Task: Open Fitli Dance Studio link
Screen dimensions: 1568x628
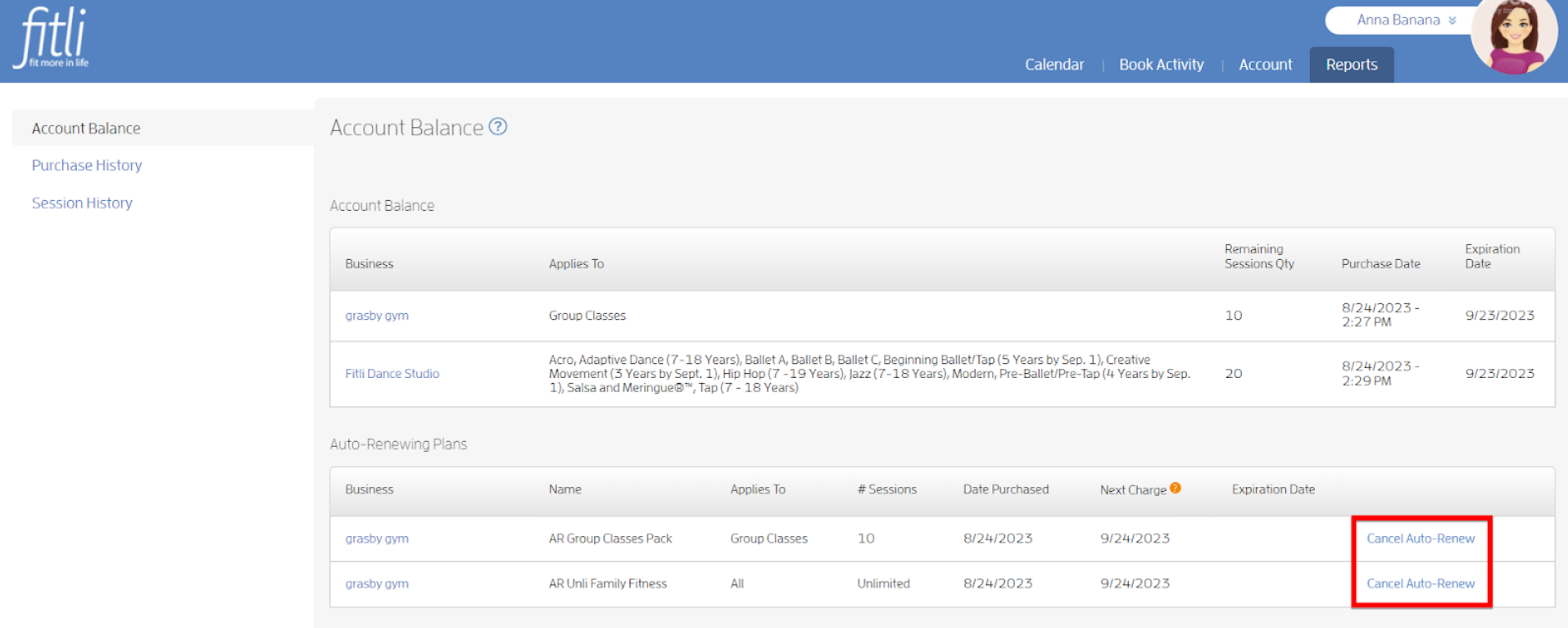Action: pyautogui.click(x=392, y=374)
